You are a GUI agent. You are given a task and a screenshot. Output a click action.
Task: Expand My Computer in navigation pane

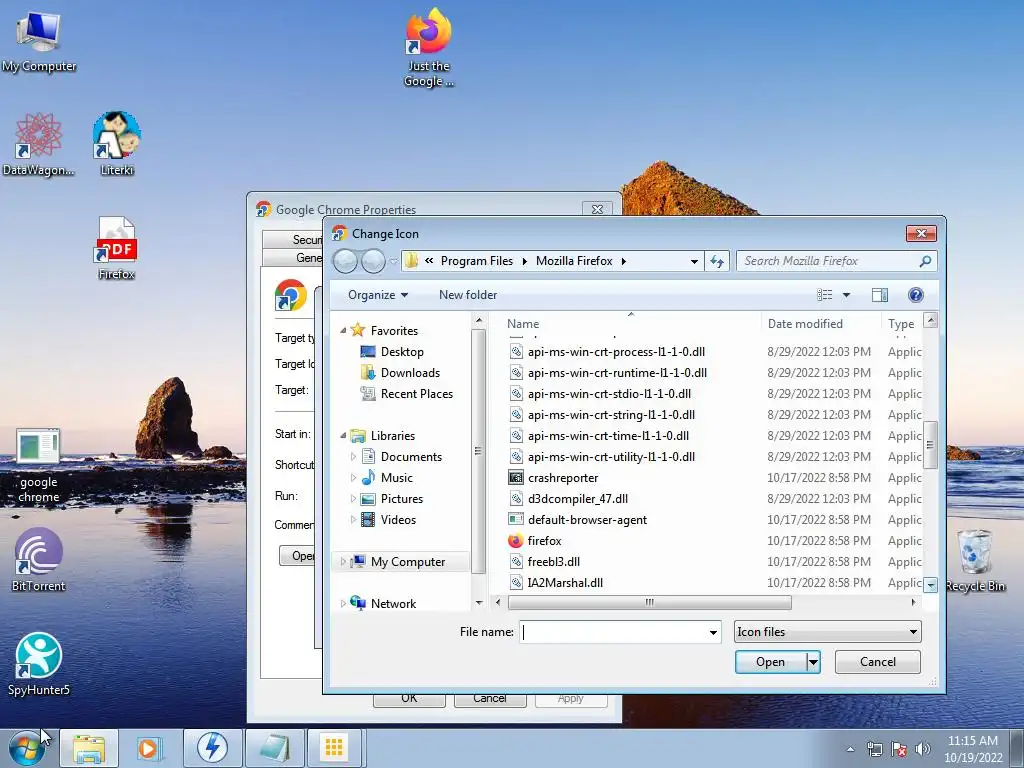click(343, 562)
